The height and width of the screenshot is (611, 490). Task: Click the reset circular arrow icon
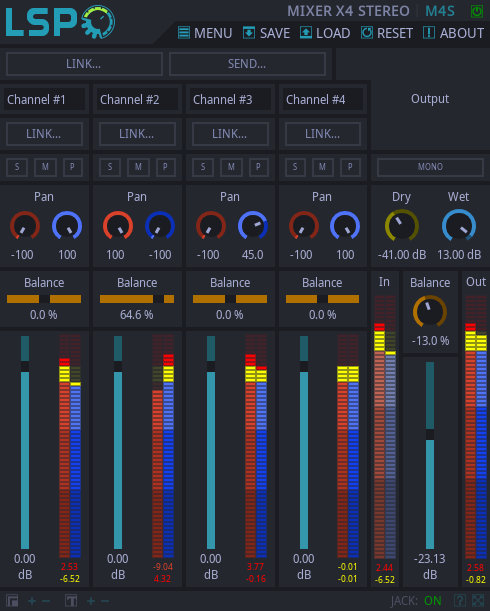[366, 33]
